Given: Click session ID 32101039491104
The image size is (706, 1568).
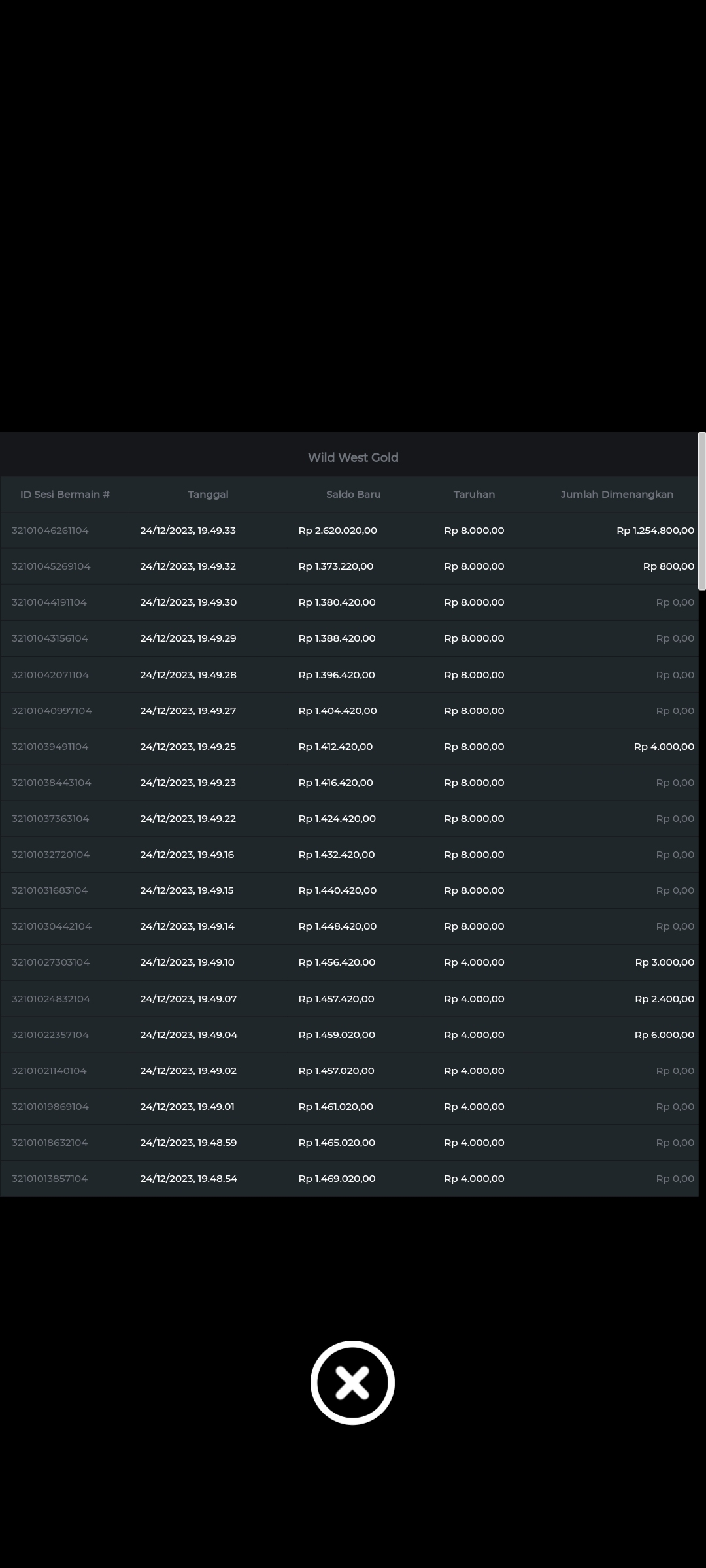Looking at the screenshot, I should coord(50,747).
